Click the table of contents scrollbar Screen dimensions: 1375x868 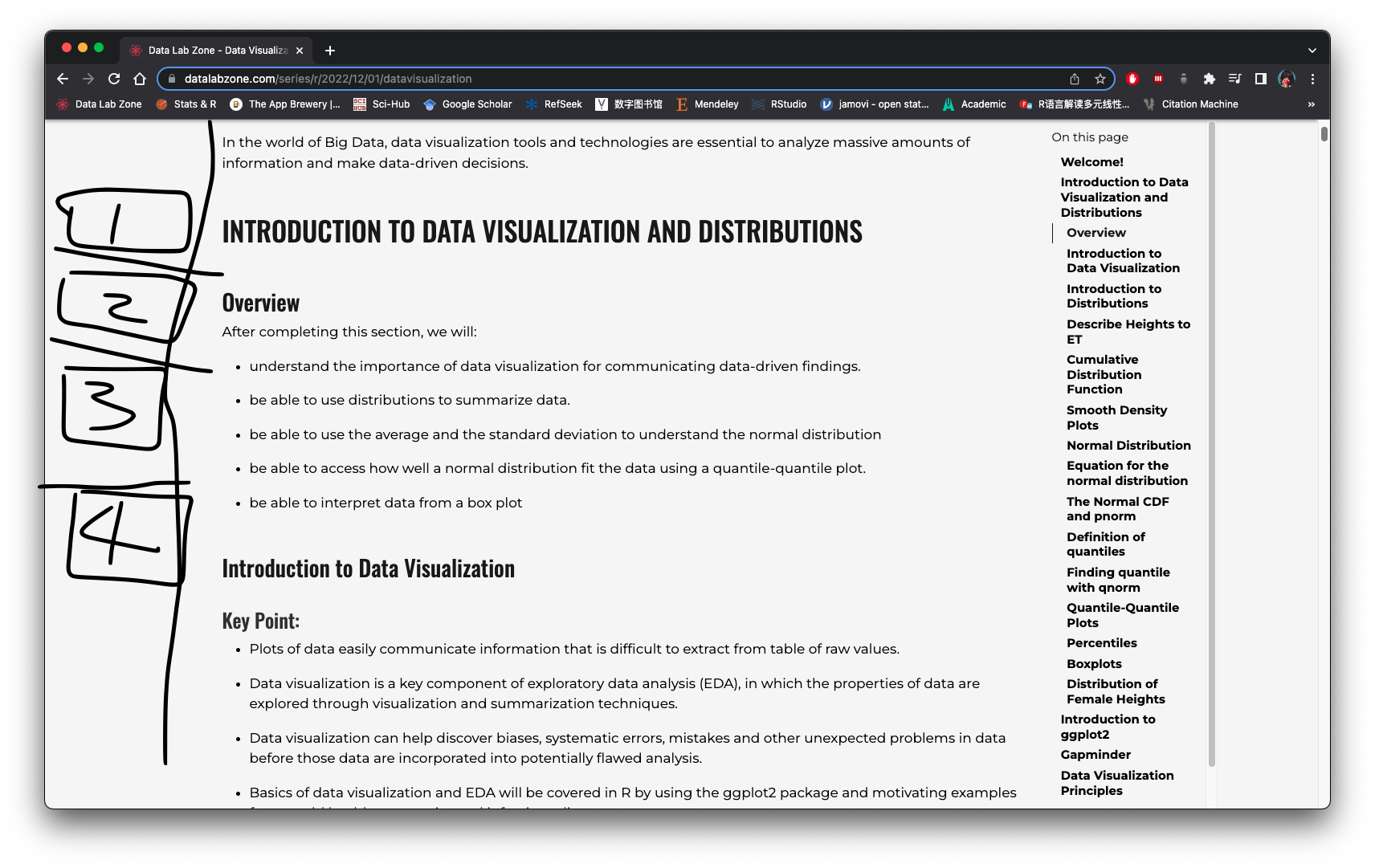coord(1211,444)
